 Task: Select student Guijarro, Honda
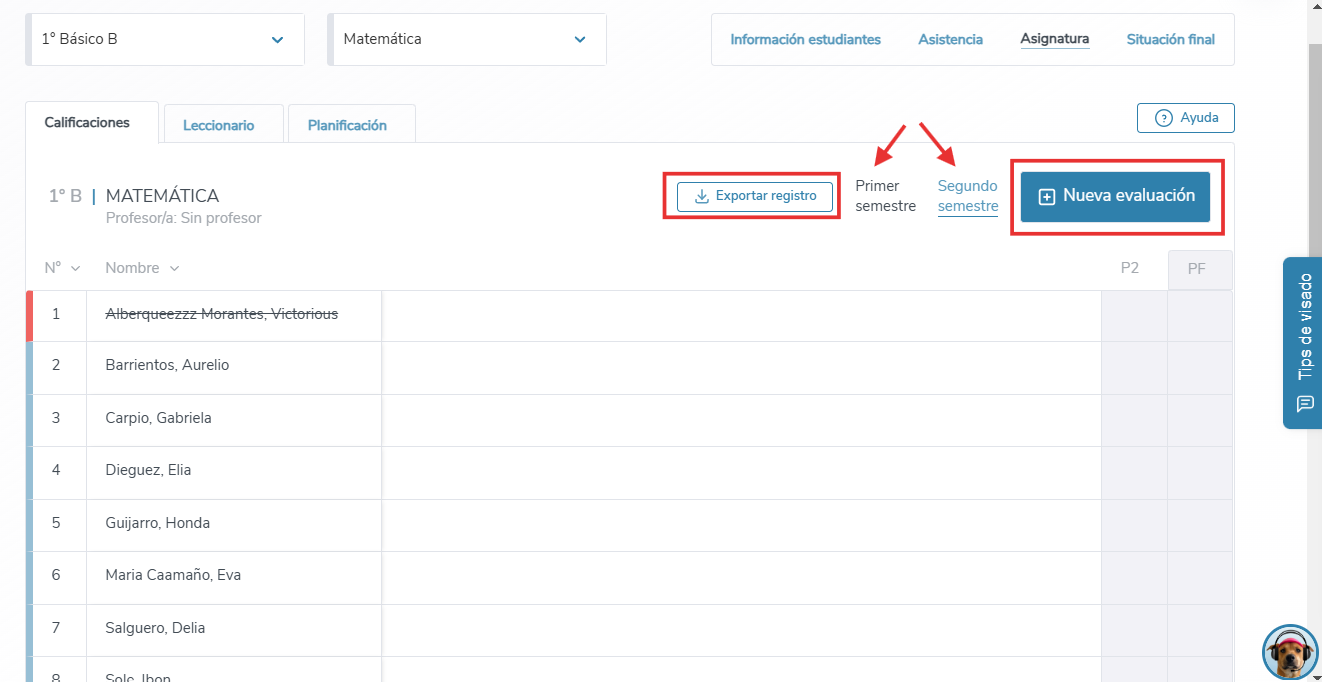[157, 523]
